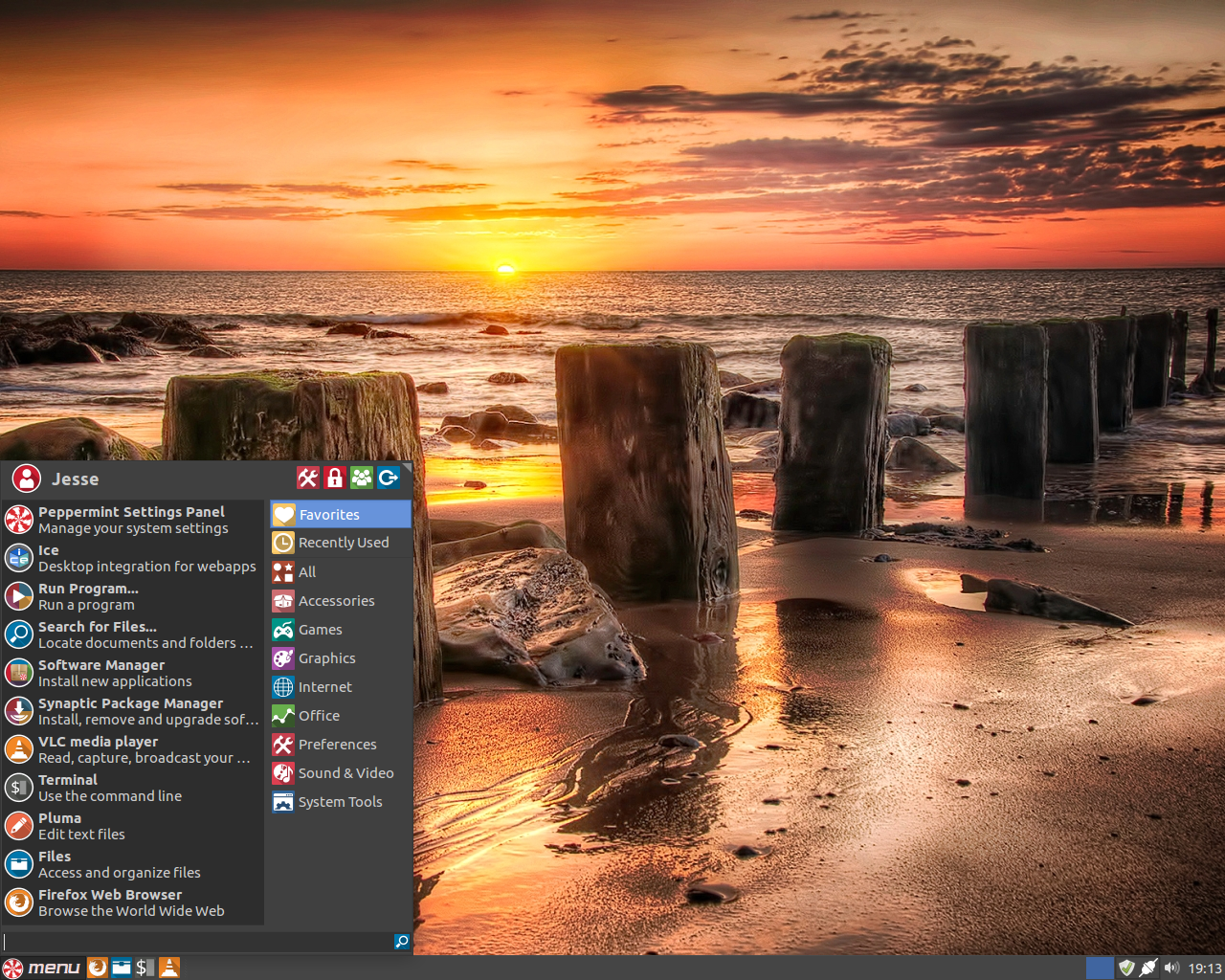Log out using the green arrow icon
This screenshot has width=1225, height=980.
coord(388,478)
